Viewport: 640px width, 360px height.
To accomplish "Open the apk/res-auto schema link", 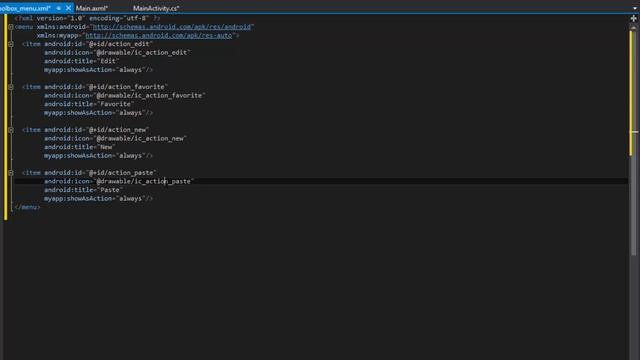I will (159, 36).
